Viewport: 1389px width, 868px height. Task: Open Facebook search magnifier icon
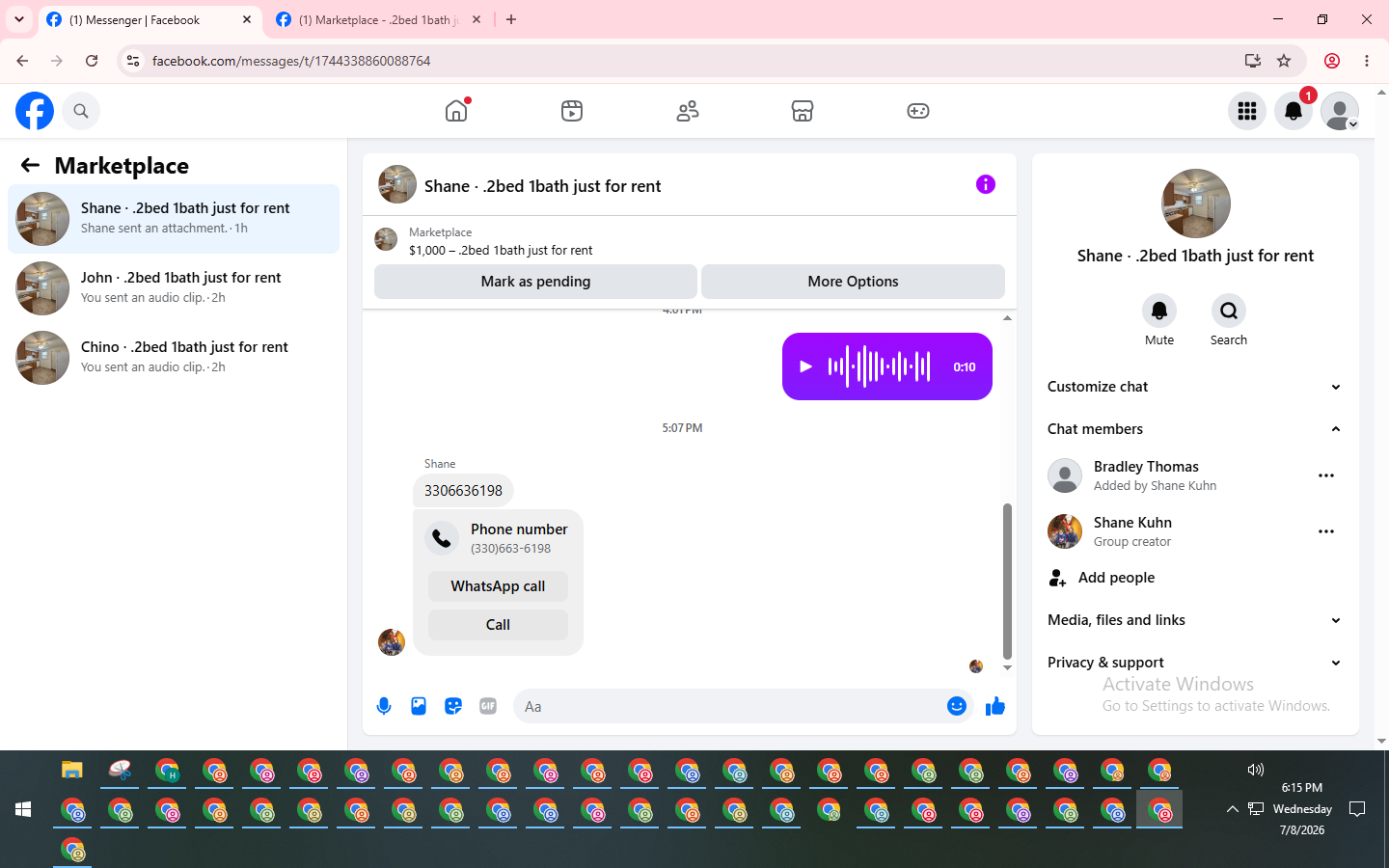click(x=81, y=111)
